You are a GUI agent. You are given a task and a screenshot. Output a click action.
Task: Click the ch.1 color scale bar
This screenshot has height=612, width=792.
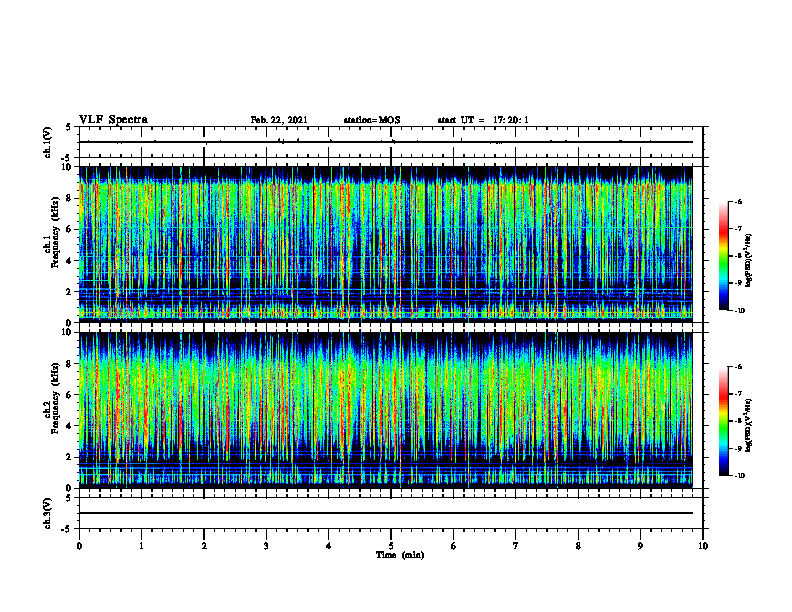pos(723,256)
